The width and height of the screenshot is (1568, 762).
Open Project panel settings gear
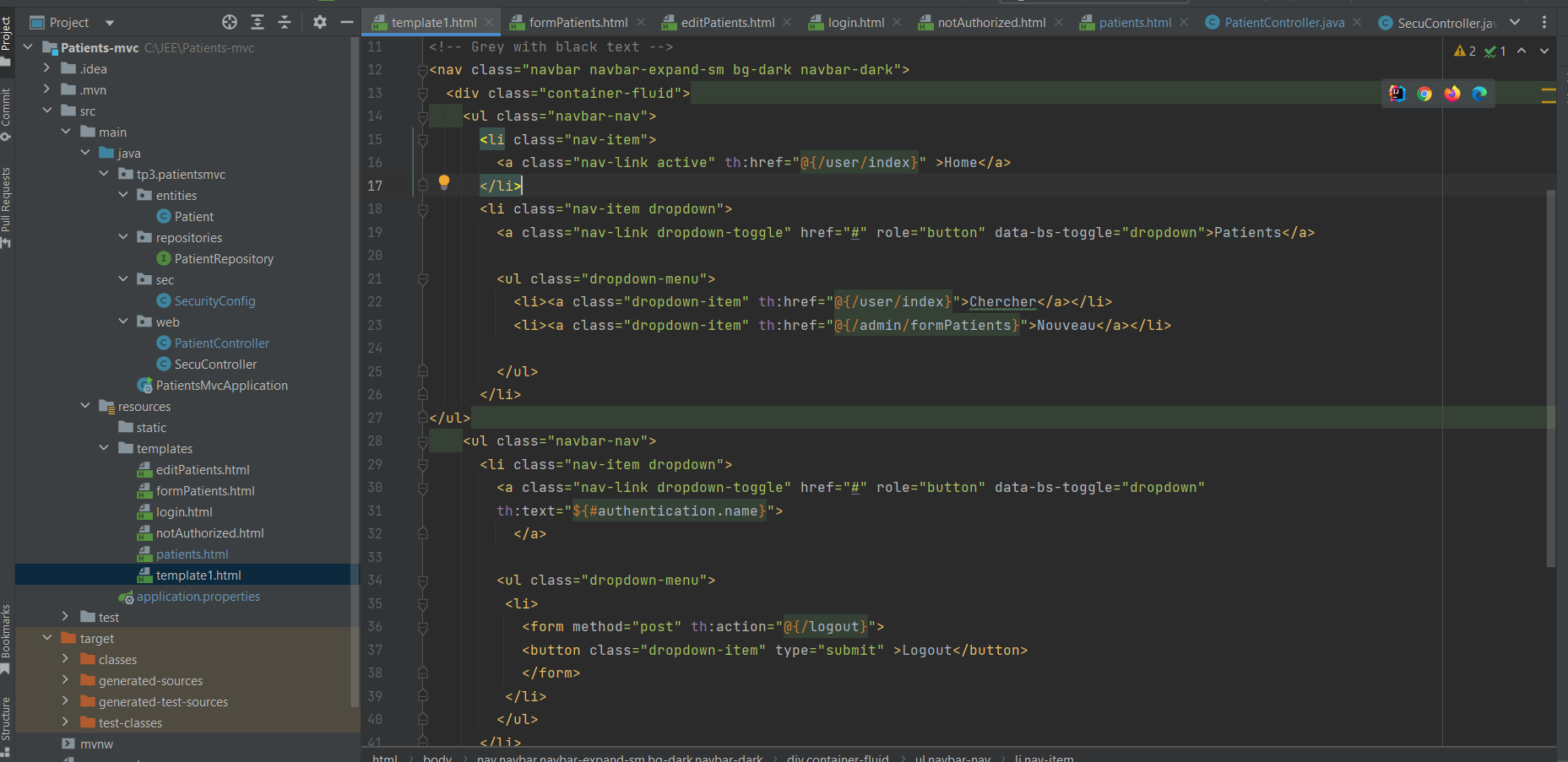[319, 22]
